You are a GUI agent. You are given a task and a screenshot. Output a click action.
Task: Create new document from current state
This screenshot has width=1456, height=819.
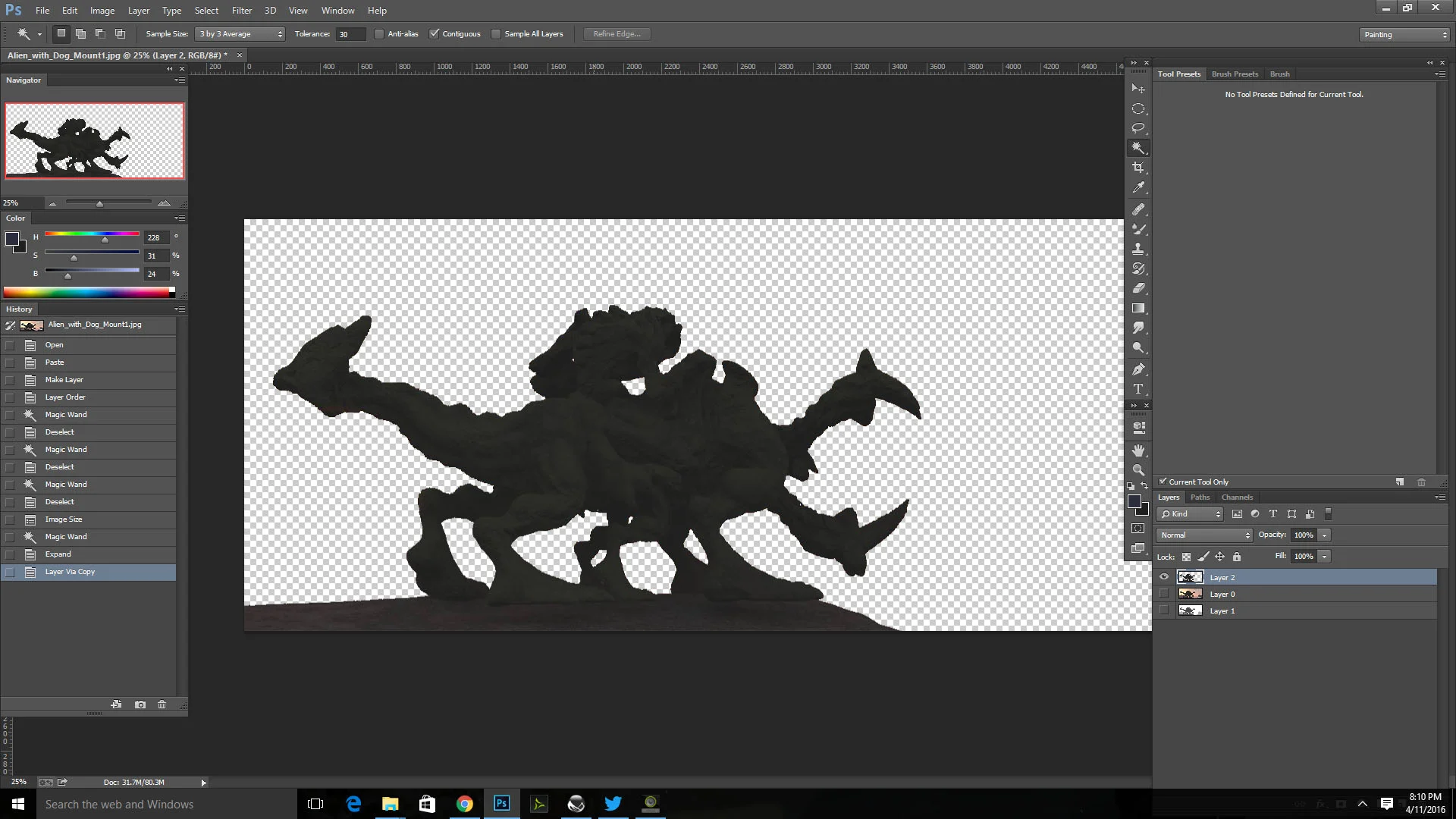[x=116, y=704]
